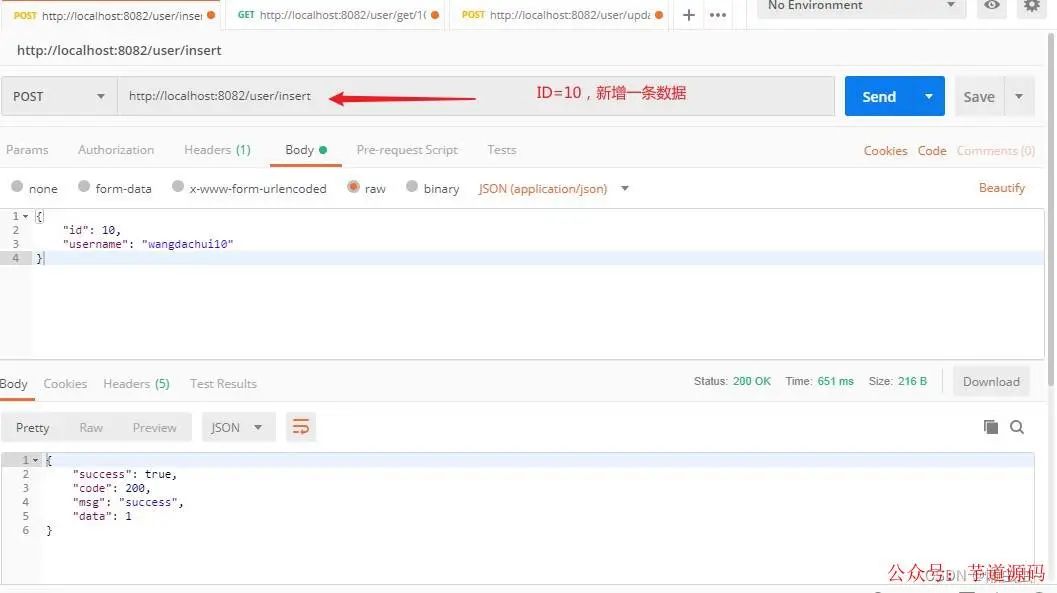
Task: Open the Tests tab
Action: tap(502, 150)
